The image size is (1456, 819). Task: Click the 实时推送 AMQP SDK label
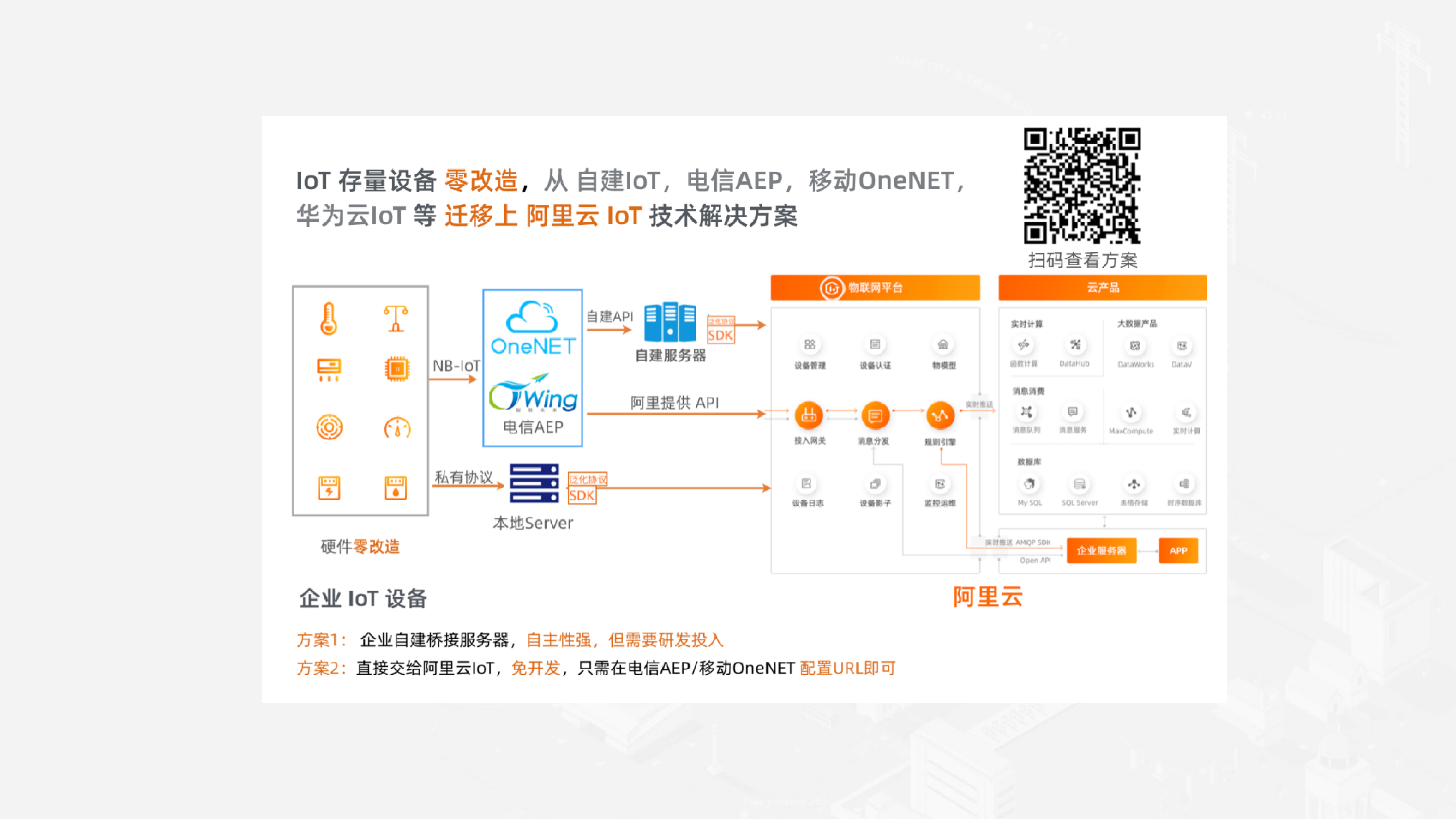[x=1018, y=542]
